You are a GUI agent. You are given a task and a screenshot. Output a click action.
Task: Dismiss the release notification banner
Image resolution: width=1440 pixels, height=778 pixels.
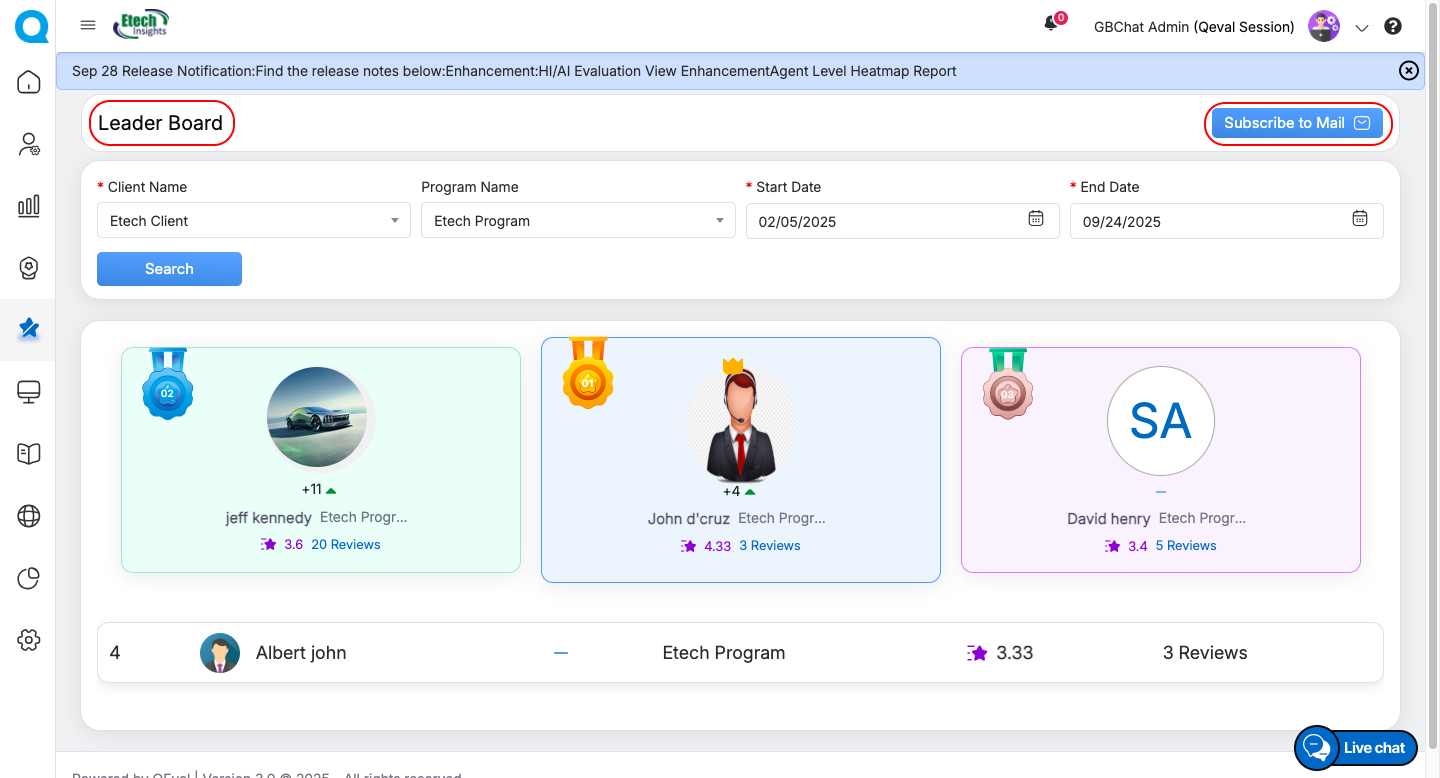point(1408,70)
